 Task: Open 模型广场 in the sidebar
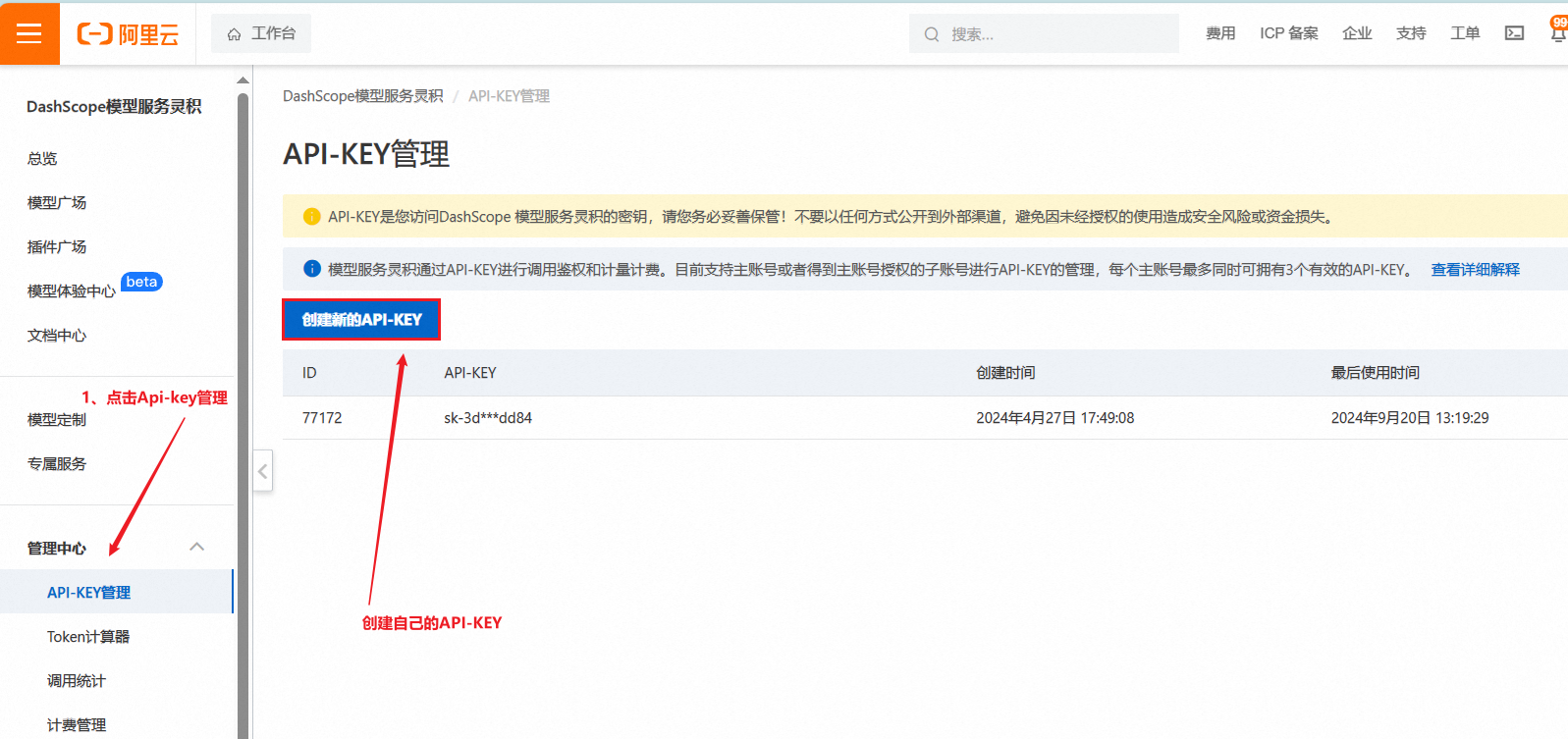[57, 203]
